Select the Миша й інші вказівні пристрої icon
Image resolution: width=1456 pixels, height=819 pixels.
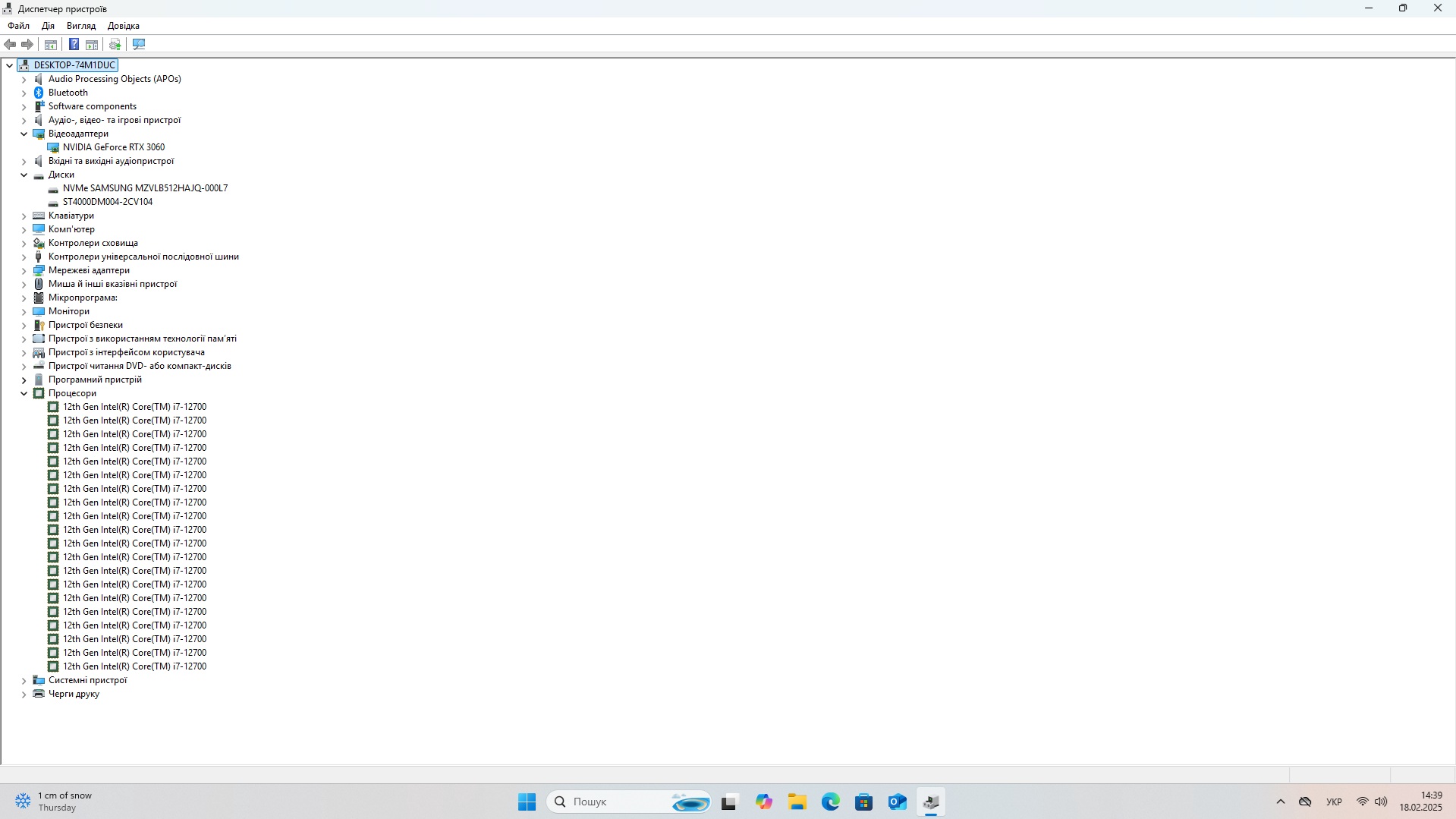click(x=39, y=284)
